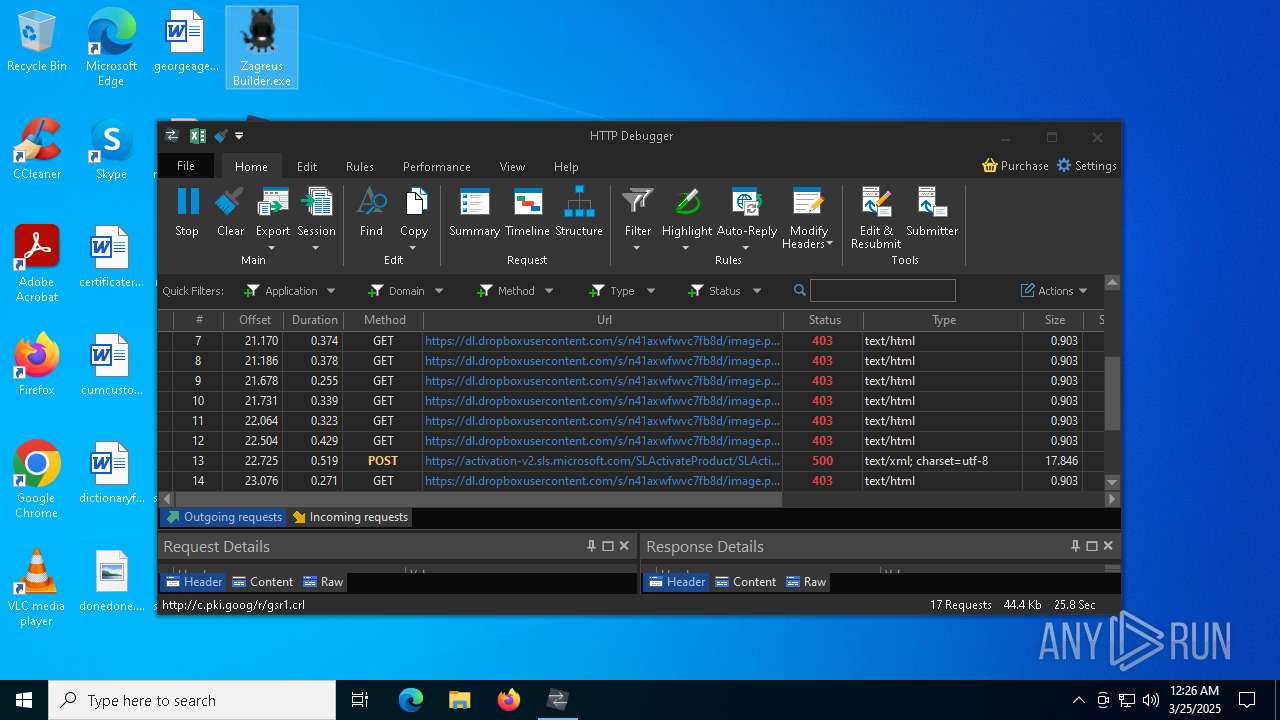Screen dimensions: 1280x720
Task: Open Request Details Content tab
Action: 262,581
